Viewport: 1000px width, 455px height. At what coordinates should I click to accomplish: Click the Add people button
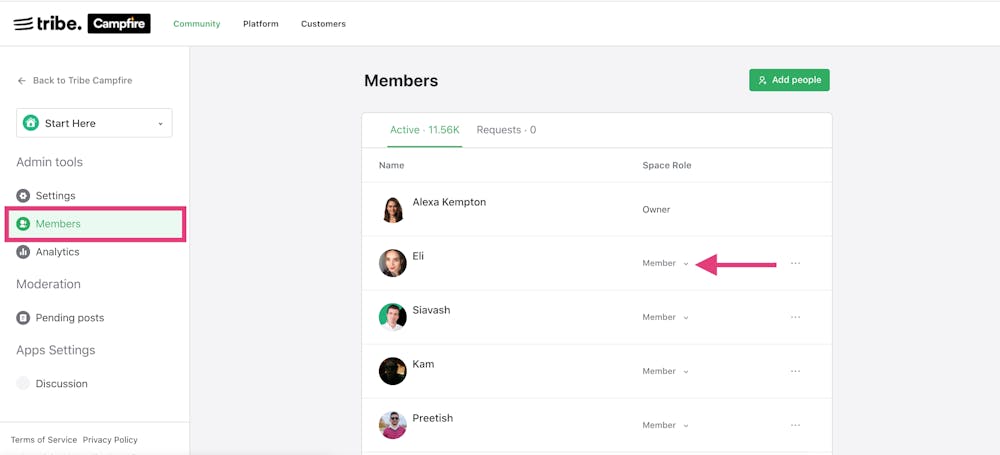coord(789,80)
